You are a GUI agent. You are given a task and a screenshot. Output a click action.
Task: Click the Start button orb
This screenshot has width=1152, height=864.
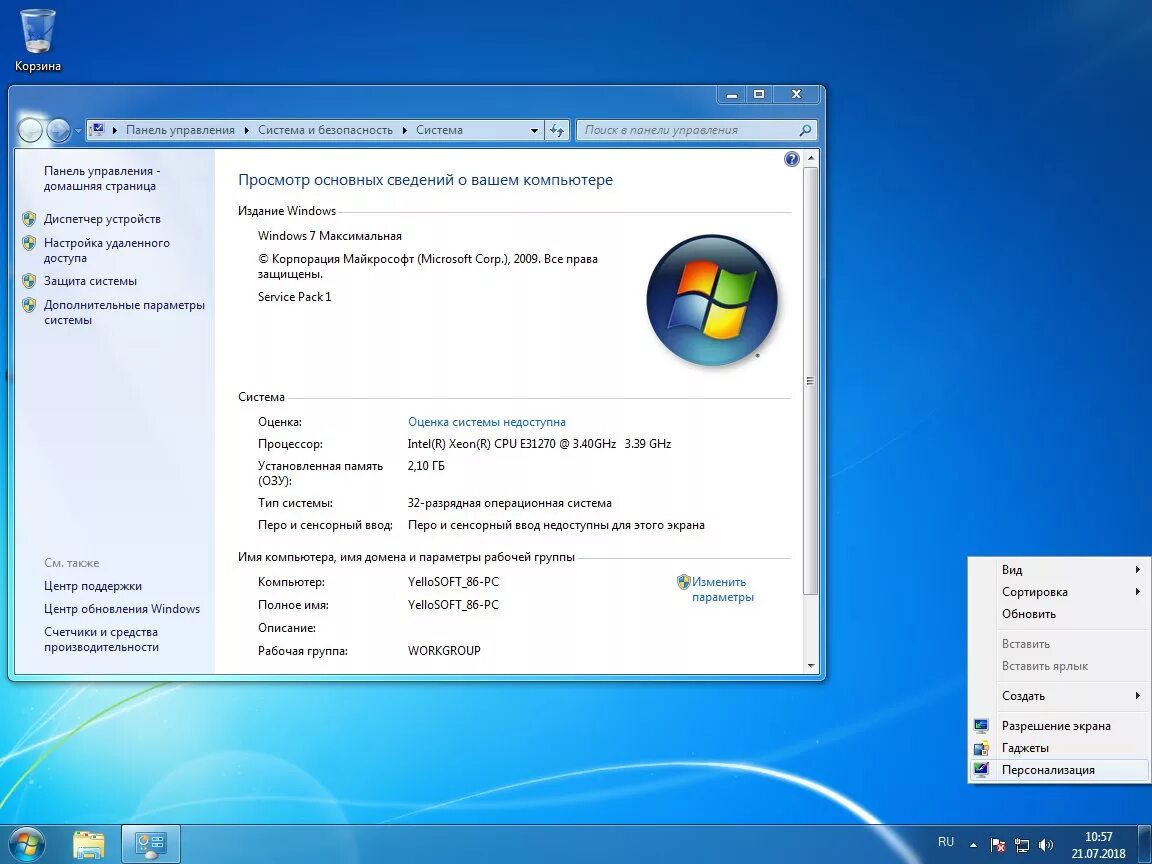point(26,844)
